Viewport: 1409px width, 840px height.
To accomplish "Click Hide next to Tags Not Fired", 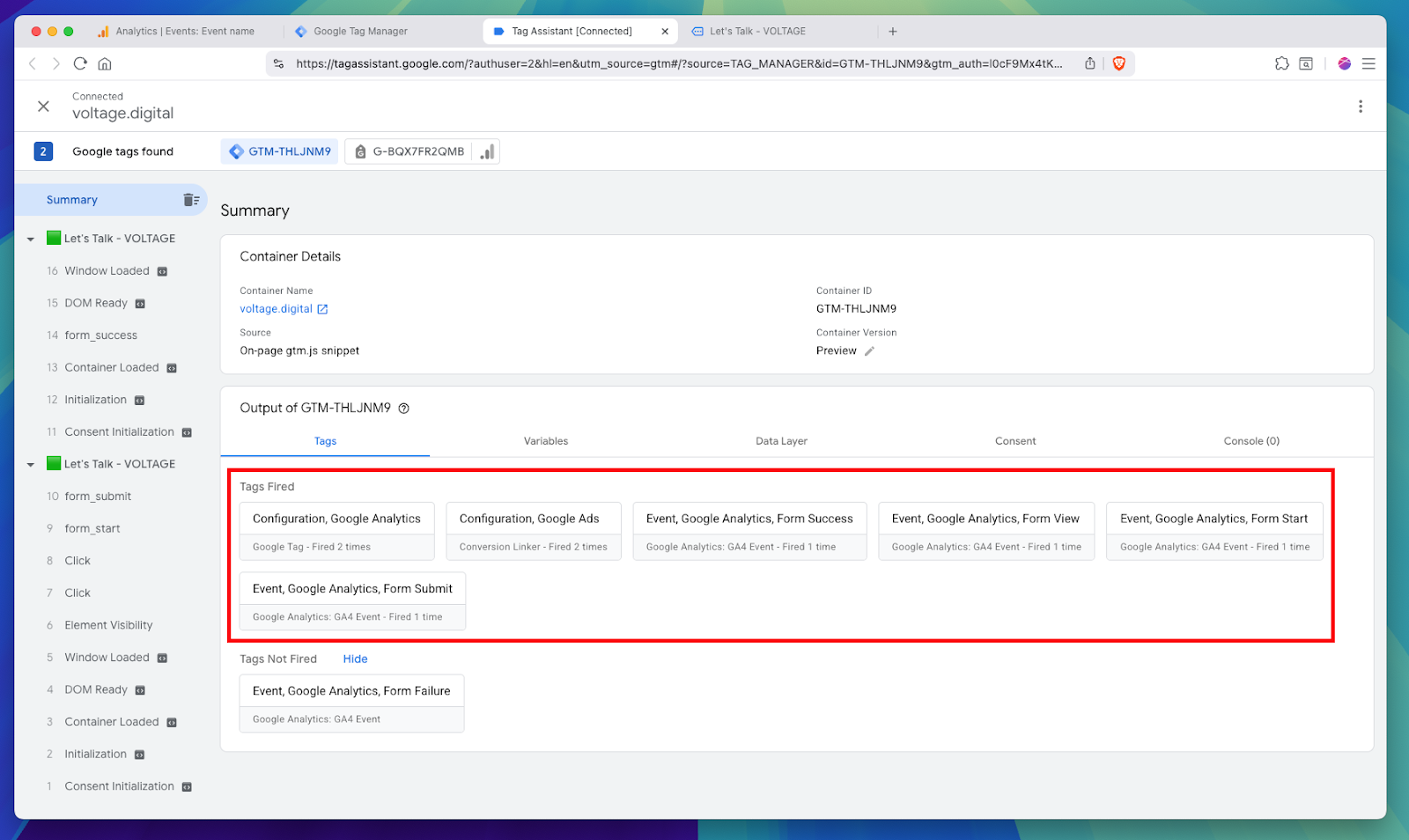I will [x=355, y=659].
